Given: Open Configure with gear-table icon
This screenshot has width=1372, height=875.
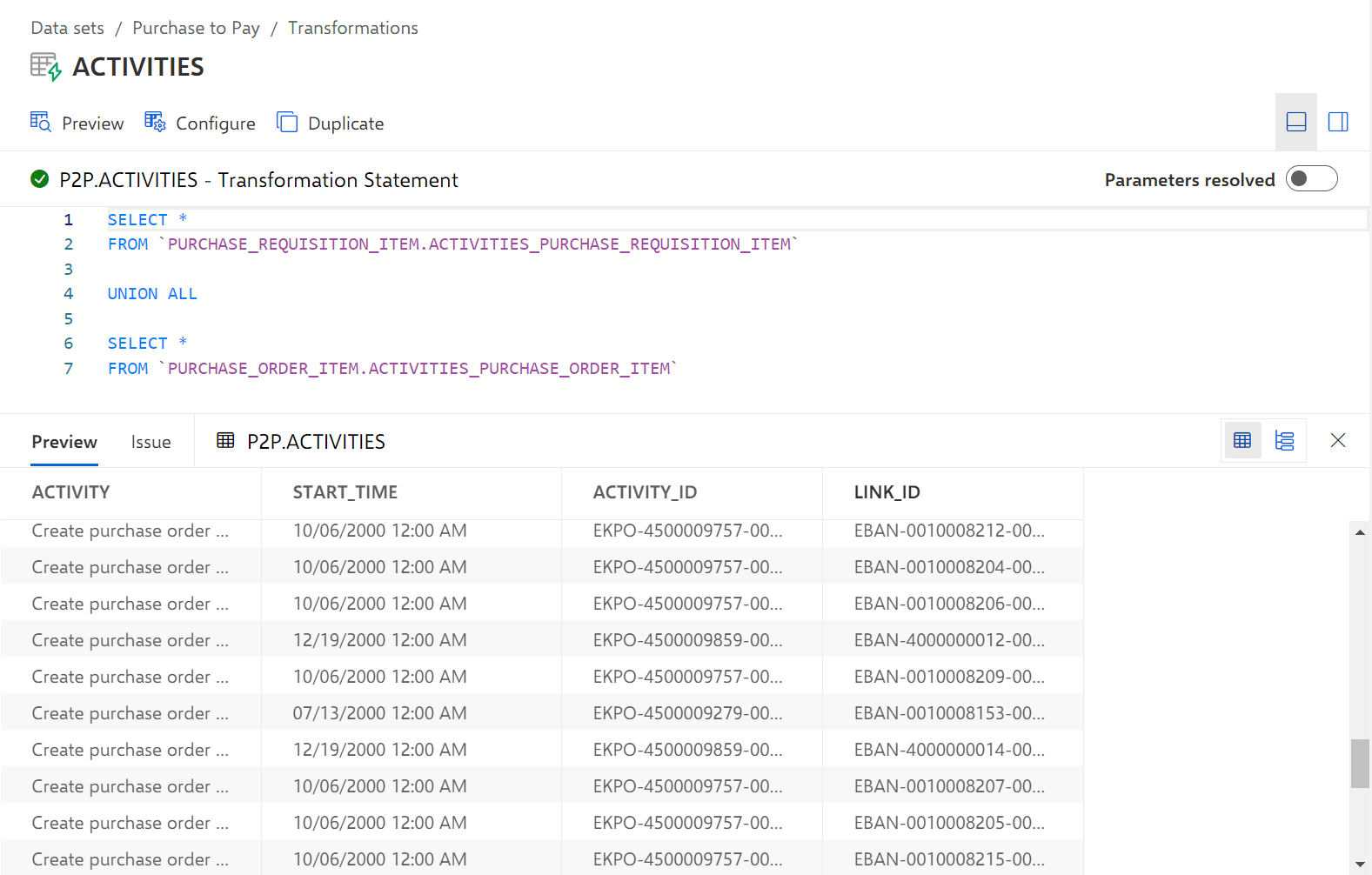Looking at the screenshot, I should [x=155, y=122].
